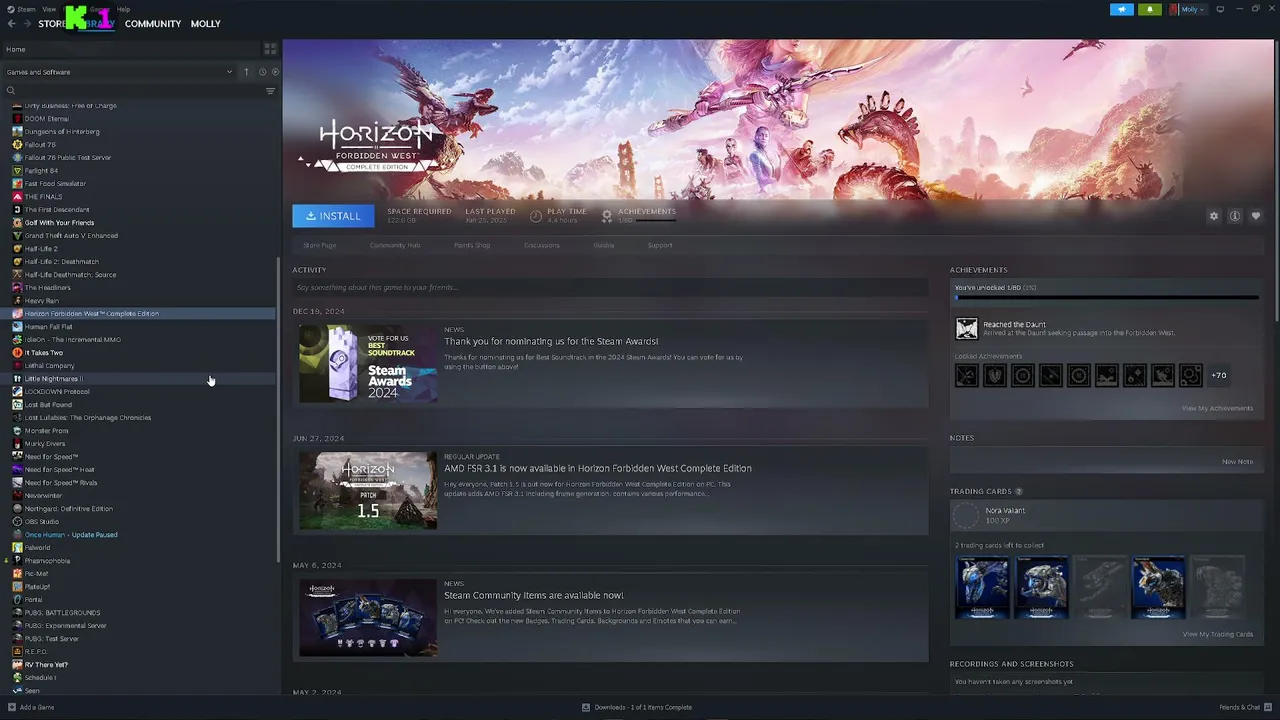The width and height of the screenshot is (1280, 720).
Task: Open the news megaphone announcements
Action: [1121, 9]
